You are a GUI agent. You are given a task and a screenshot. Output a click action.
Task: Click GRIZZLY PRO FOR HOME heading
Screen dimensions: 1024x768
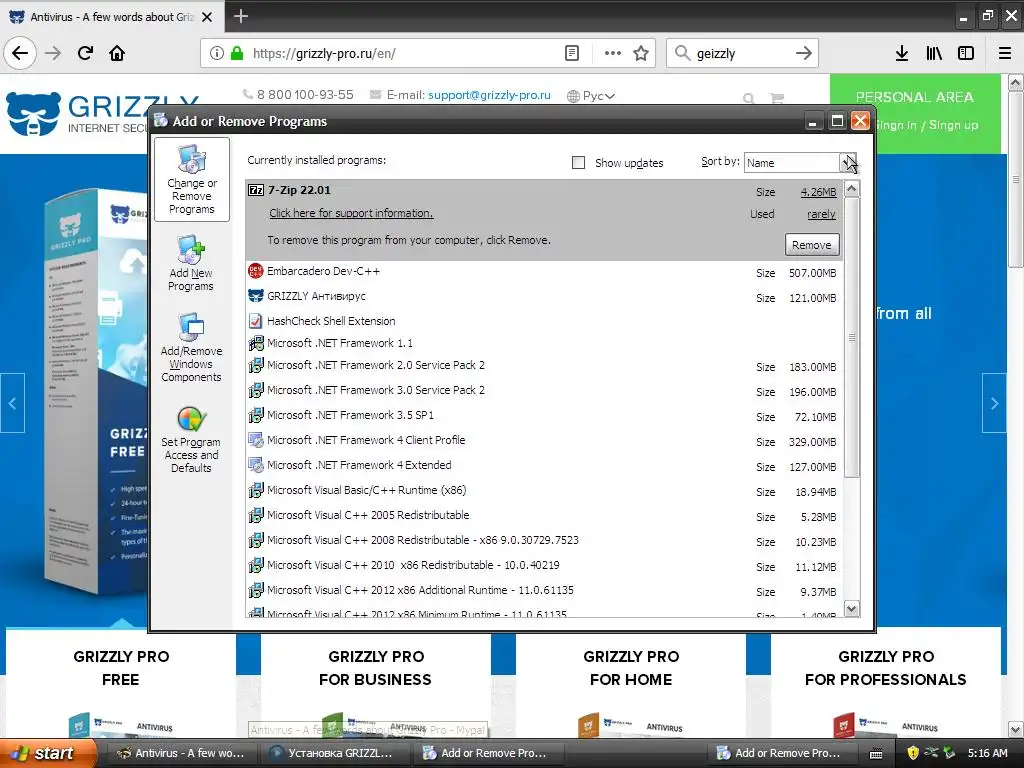click(631, 668)
